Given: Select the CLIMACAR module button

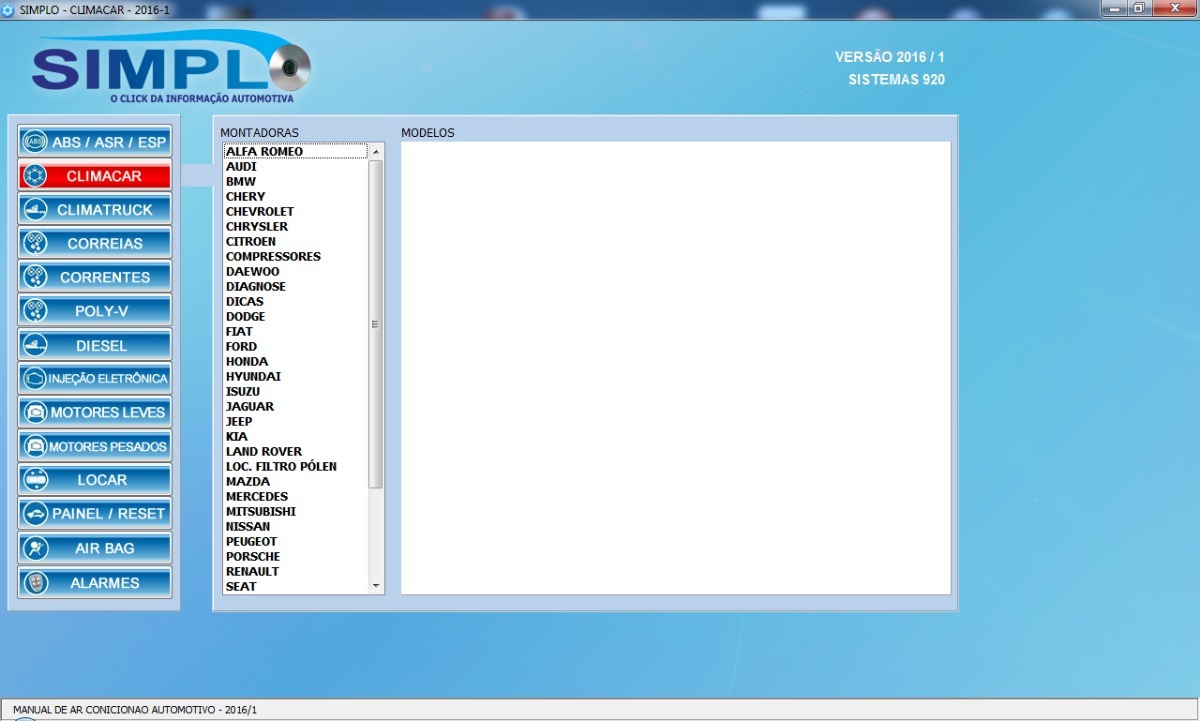Looking at the screenshot, I should click(x=95, y=176).
